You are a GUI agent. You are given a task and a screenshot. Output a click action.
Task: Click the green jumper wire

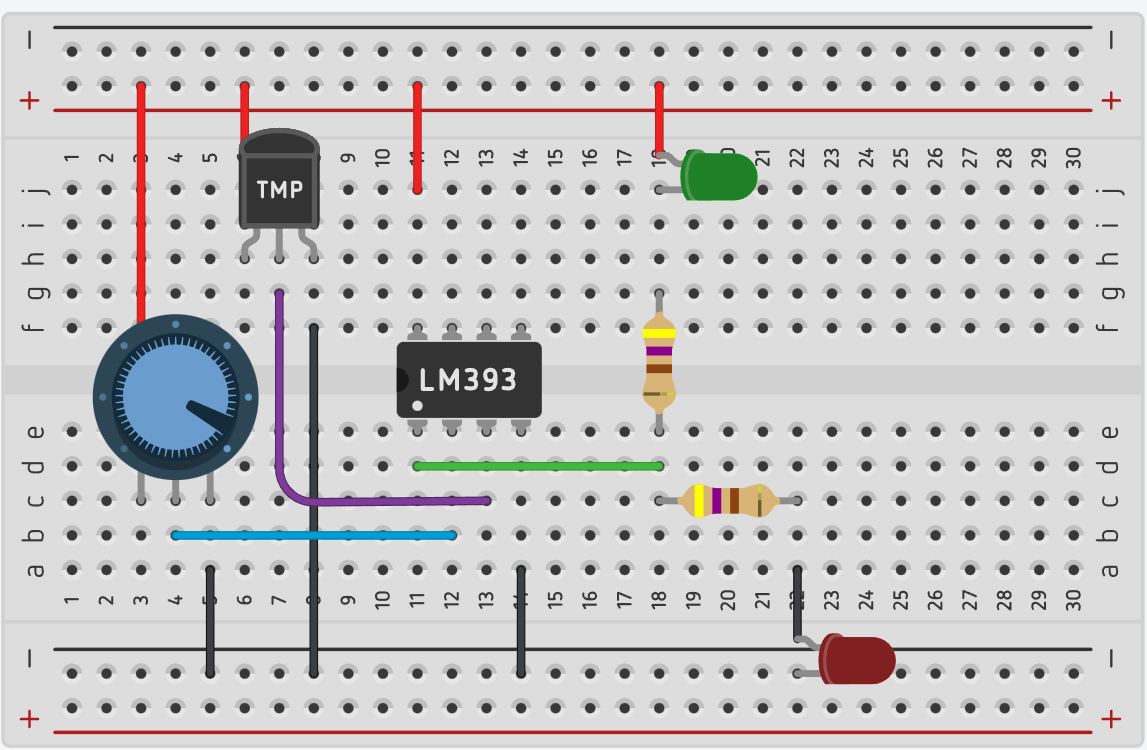540,465
